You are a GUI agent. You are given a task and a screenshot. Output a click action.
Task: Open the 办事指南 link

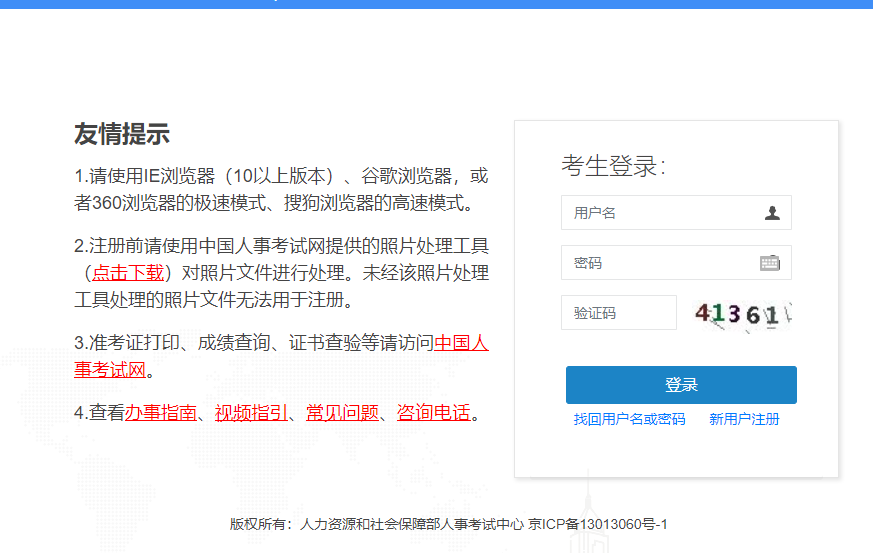[x=161, y=412]
